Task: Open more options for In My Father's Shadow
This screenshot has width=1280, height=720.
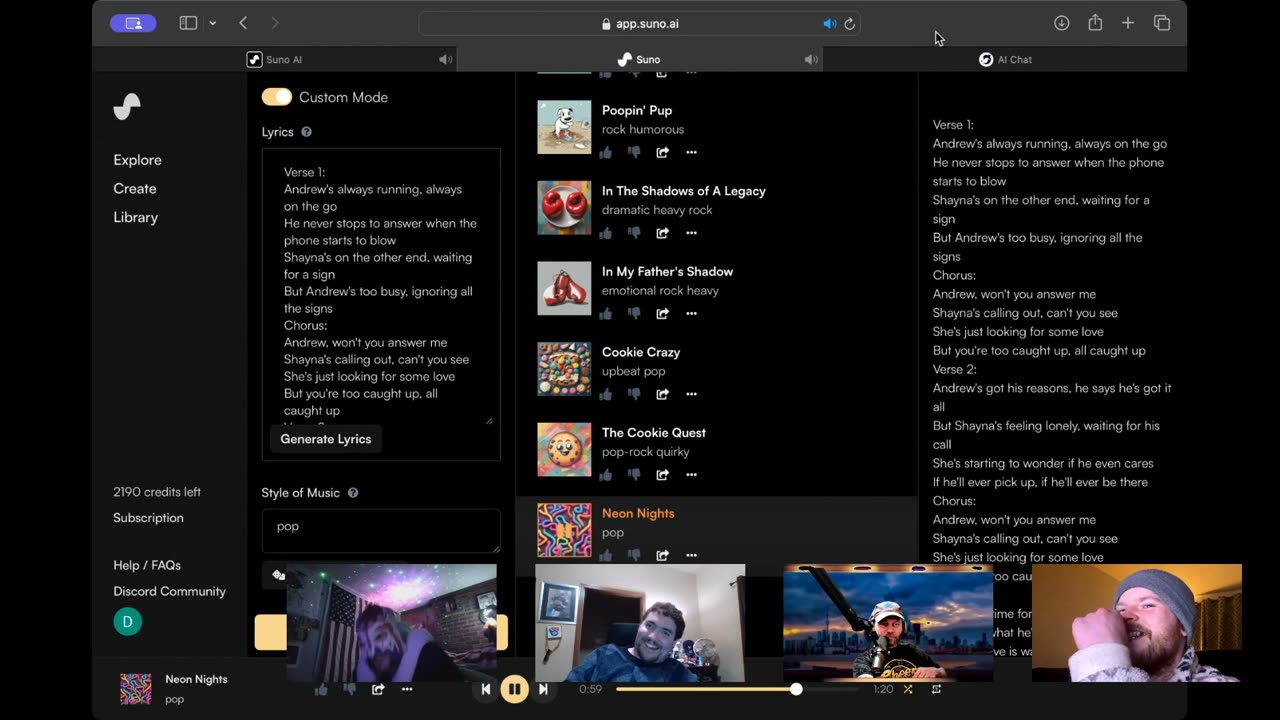Action: (691, 313)
